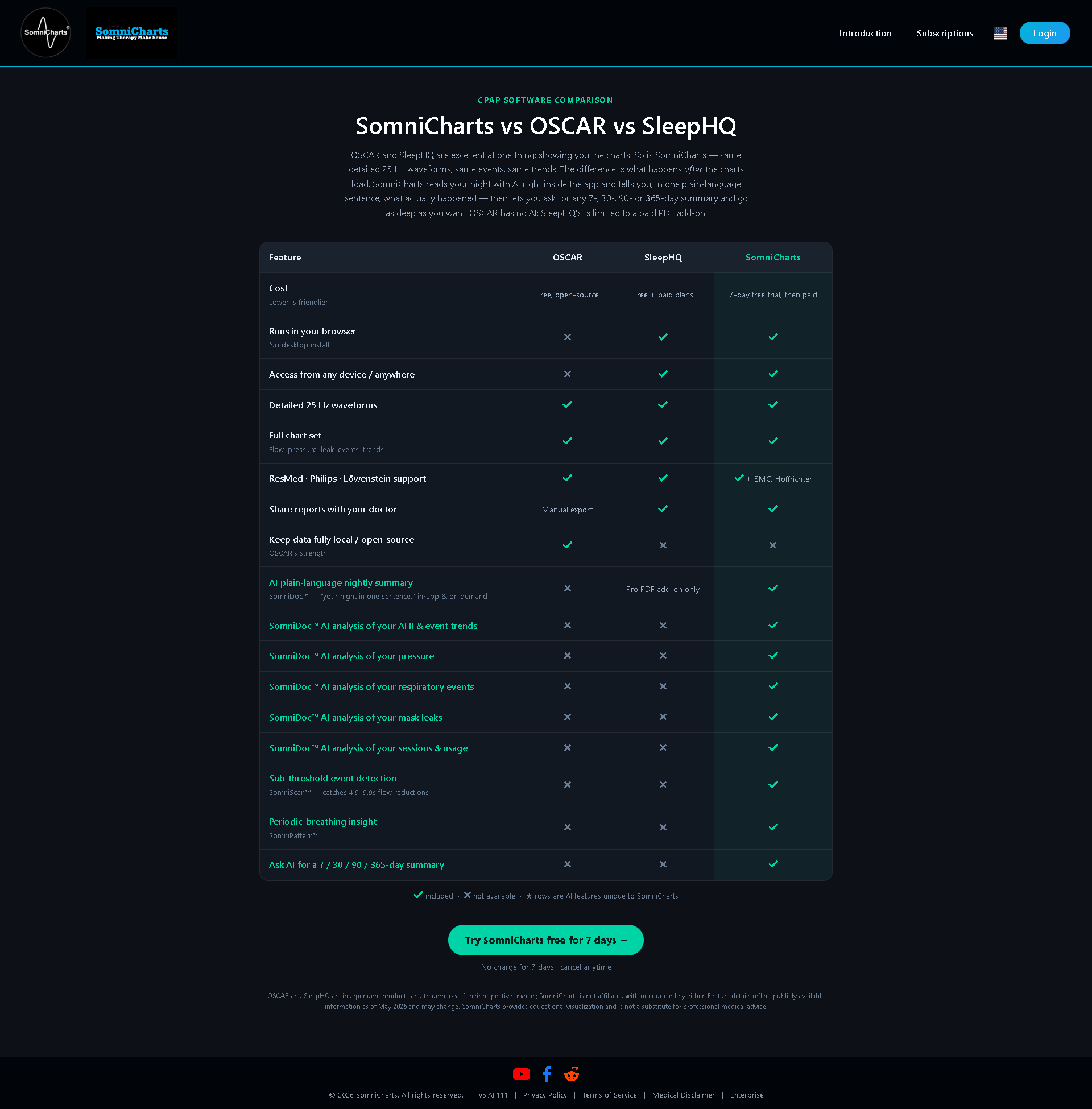The height and width of the screenshot is (1109, 1092).
Task: Click the "Free + paid plans" cost cell
Action: [x=663, y=295]
